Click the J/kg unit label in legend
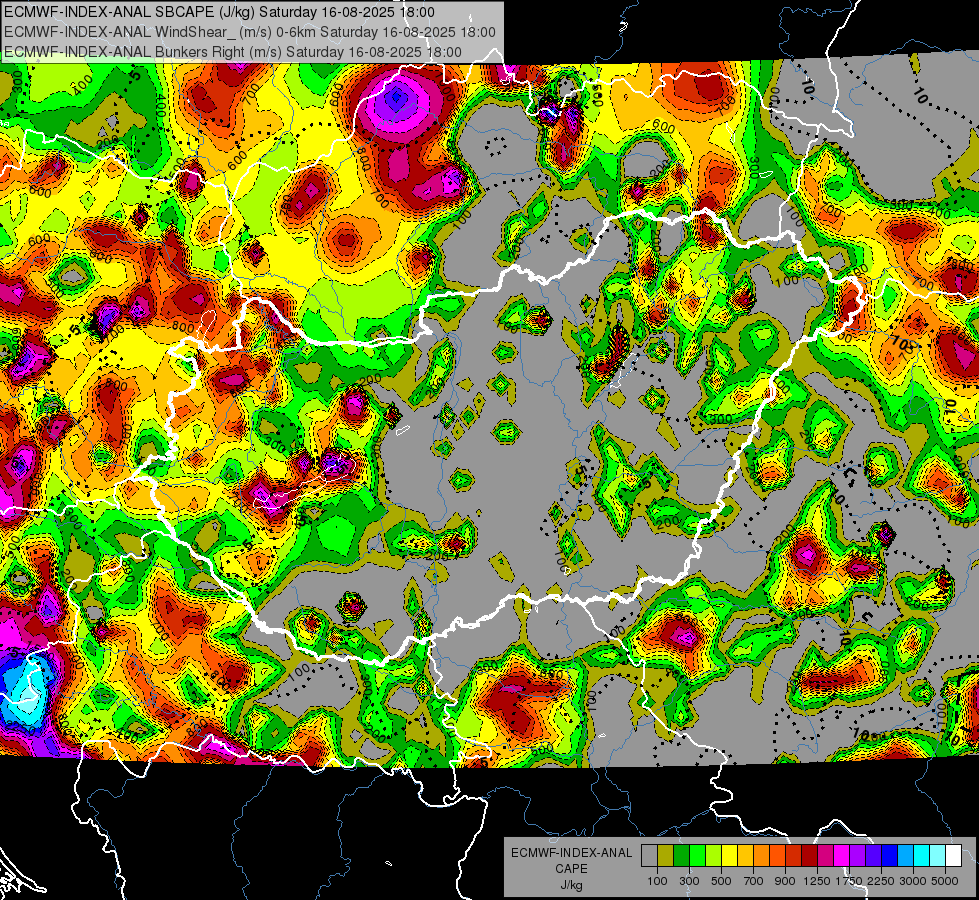Viewport: 979px width, 900px height. pos(571,884)
